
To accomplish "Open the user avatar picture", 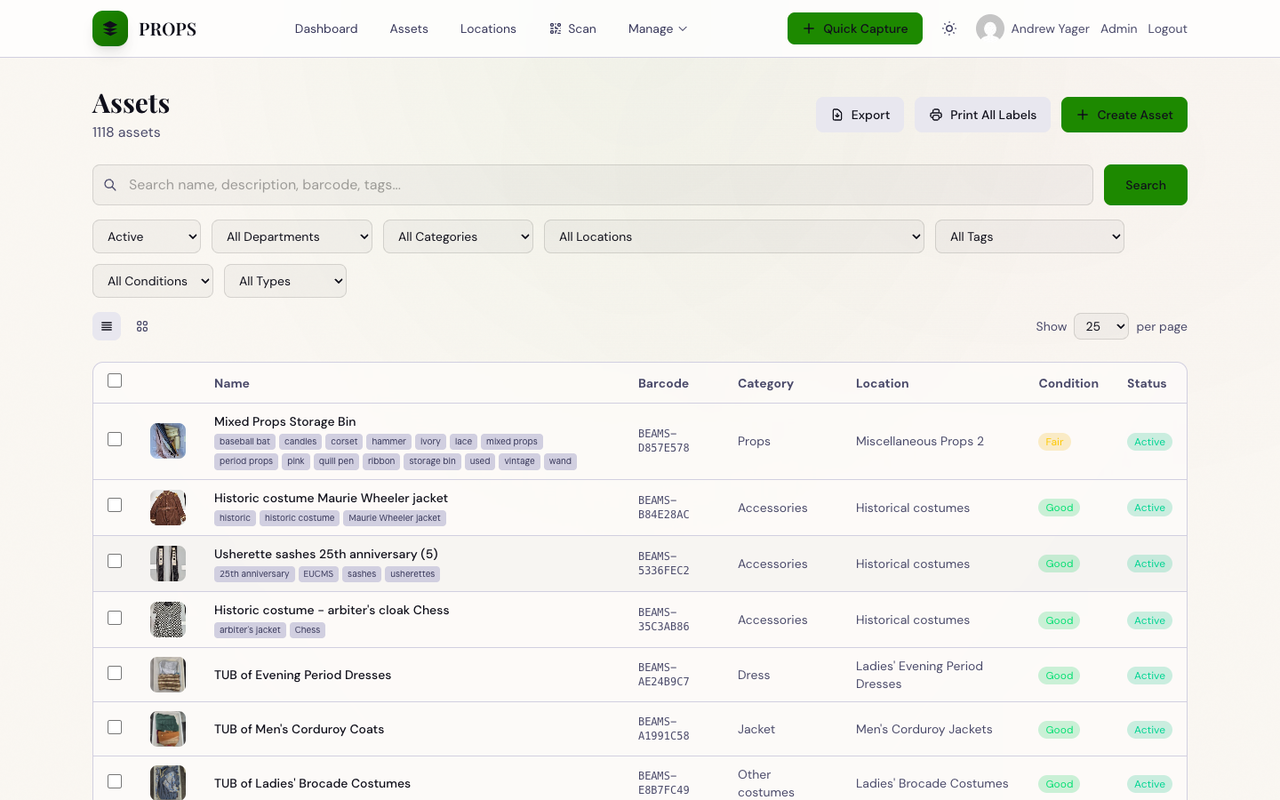I will 990,28.
